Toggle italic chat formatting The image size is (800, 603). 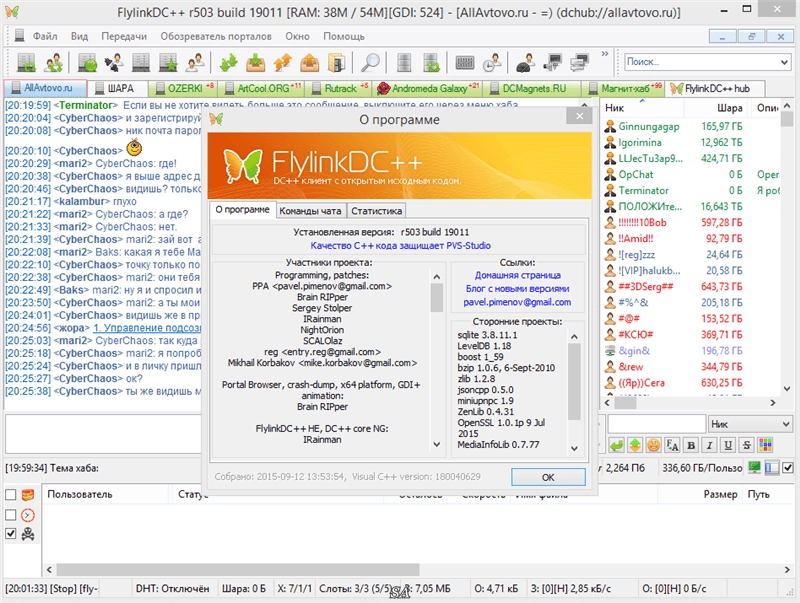(x=710, y=445)
